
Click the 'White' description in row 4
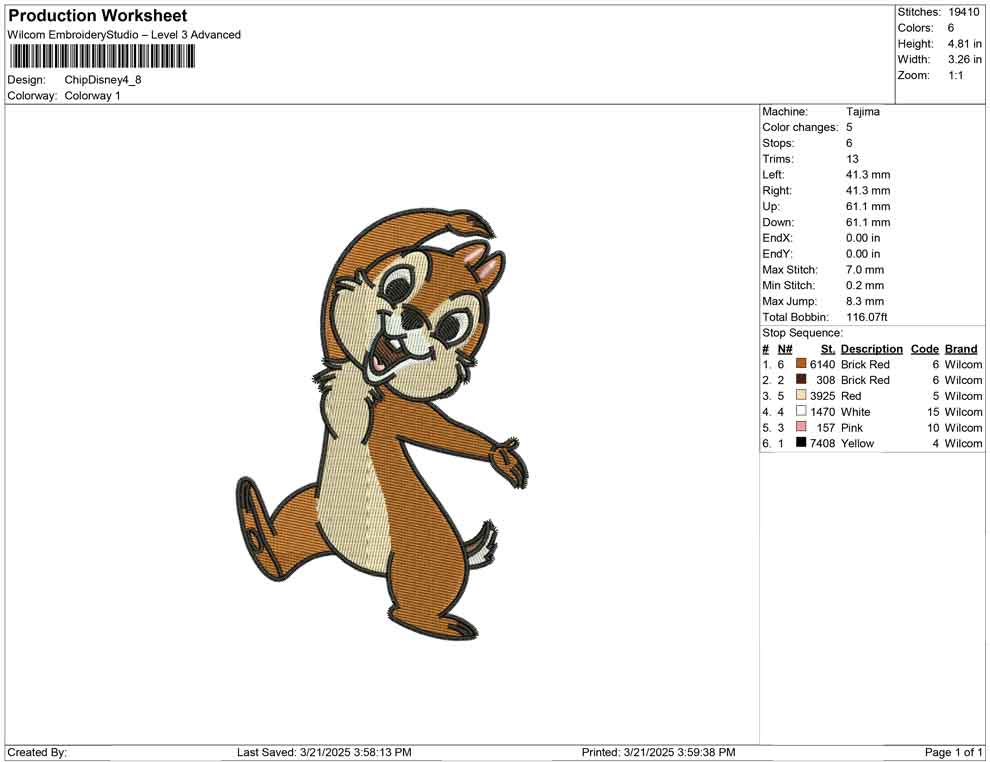856,412
